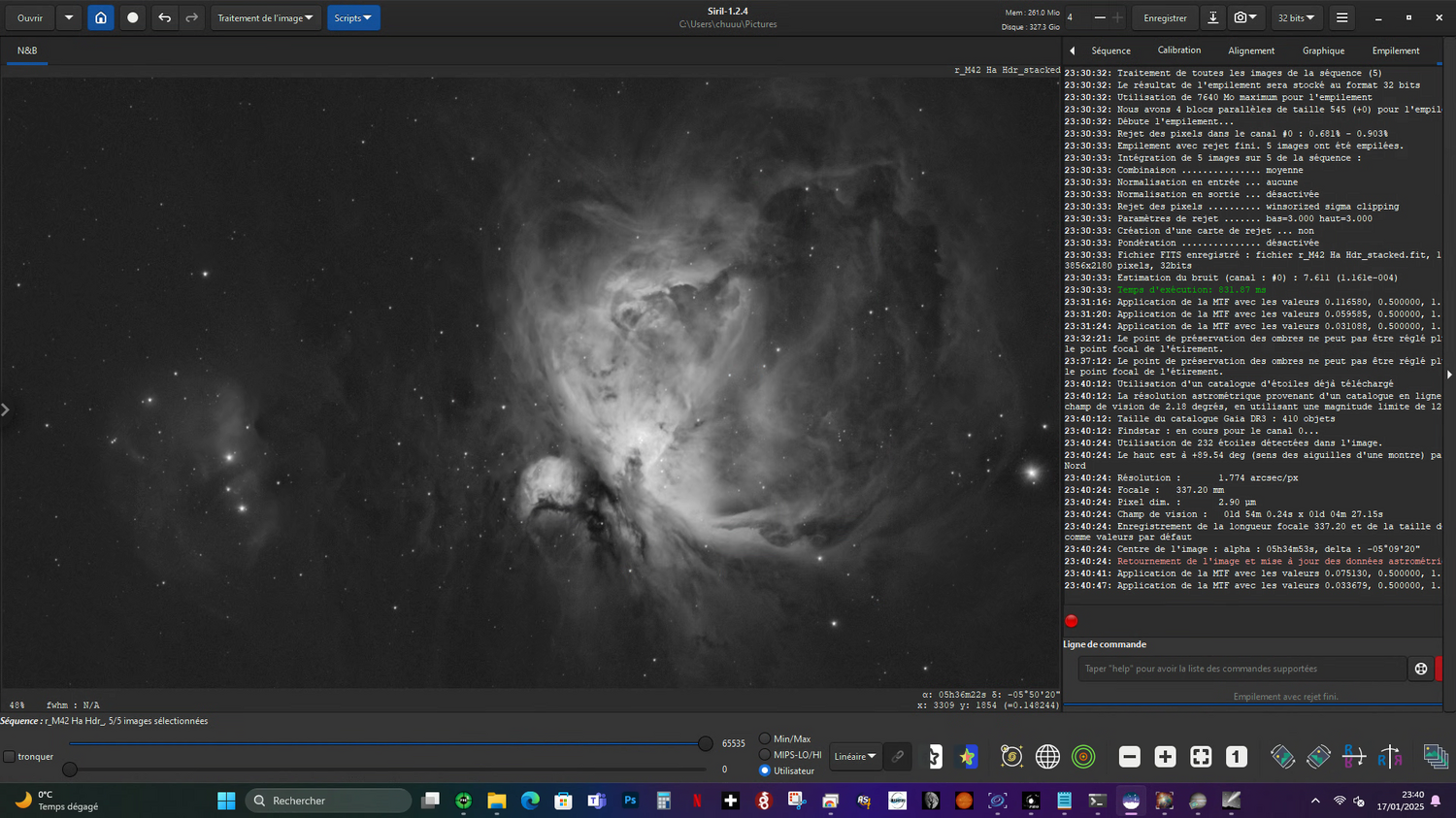Rotate image clockwise icon
The image size is (1456, 818).
(x=1318, y=757)
